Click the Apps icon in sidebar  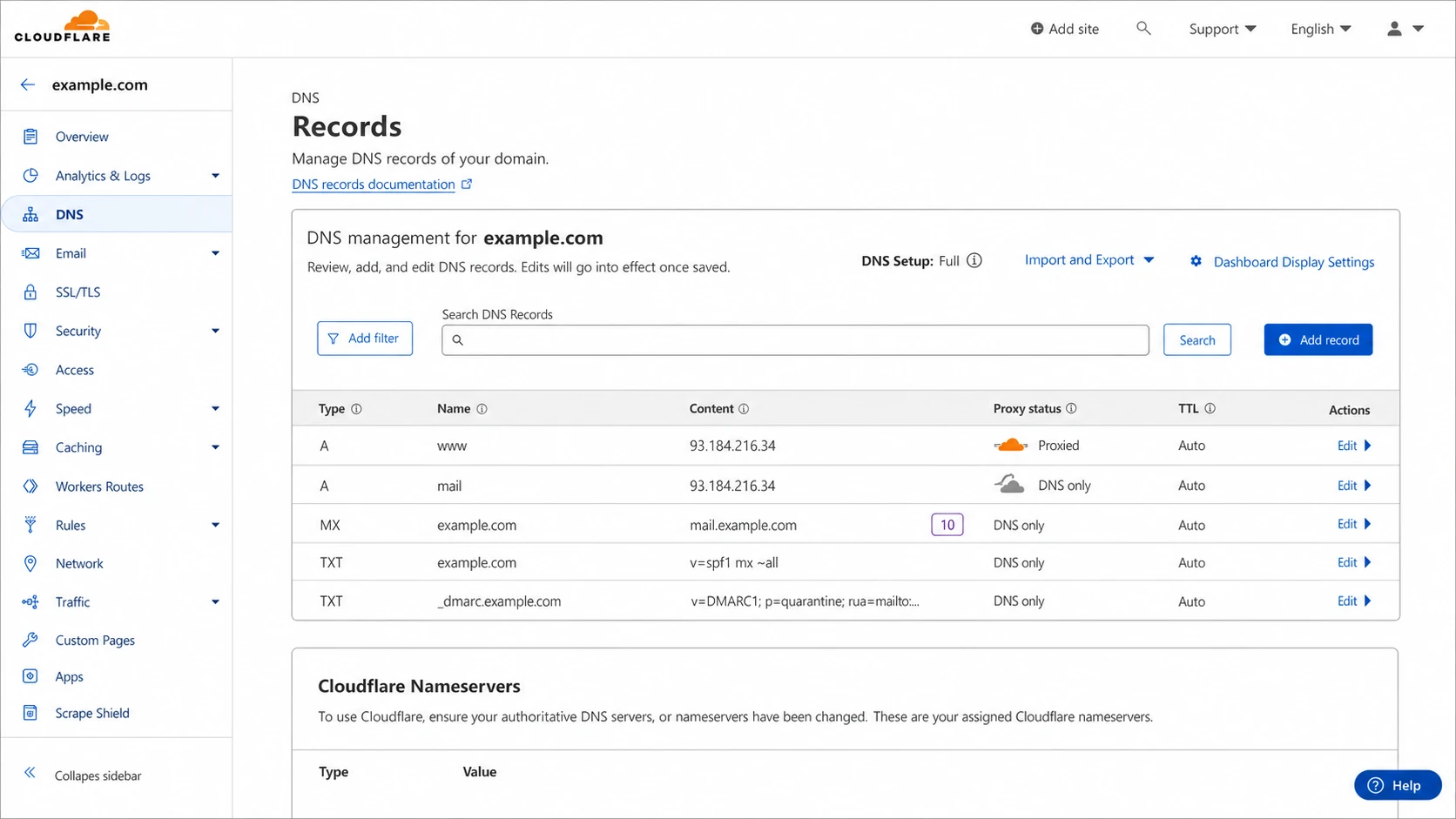[x=30, y=676]
